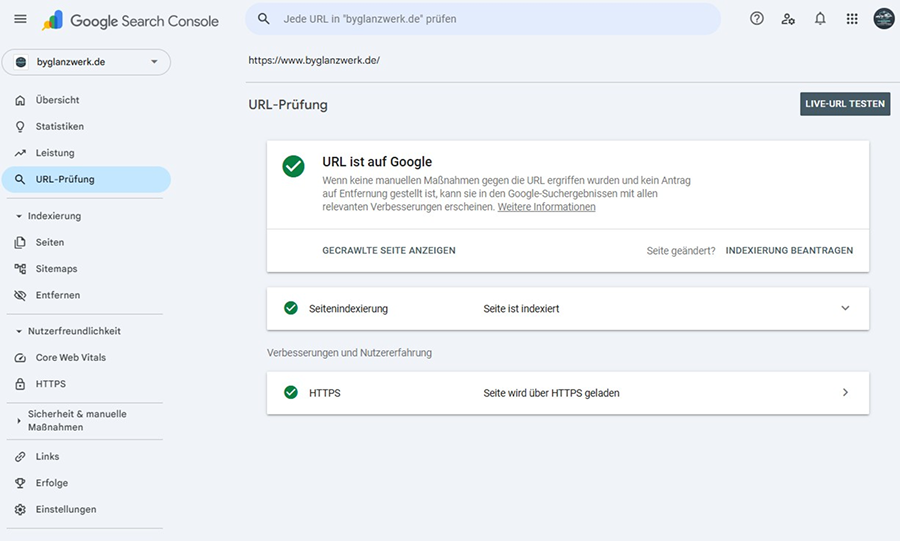Click the green check beside HTTPS row
This screenshot has width=900, height=541.
291,392
